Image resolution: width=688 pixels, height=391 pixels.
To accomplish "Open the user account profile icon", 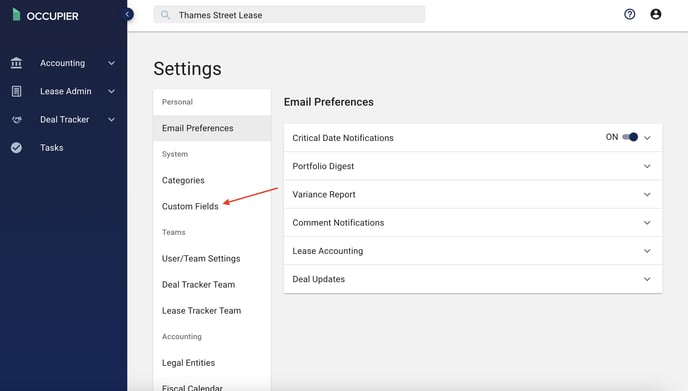I will [x=656, y=14].
